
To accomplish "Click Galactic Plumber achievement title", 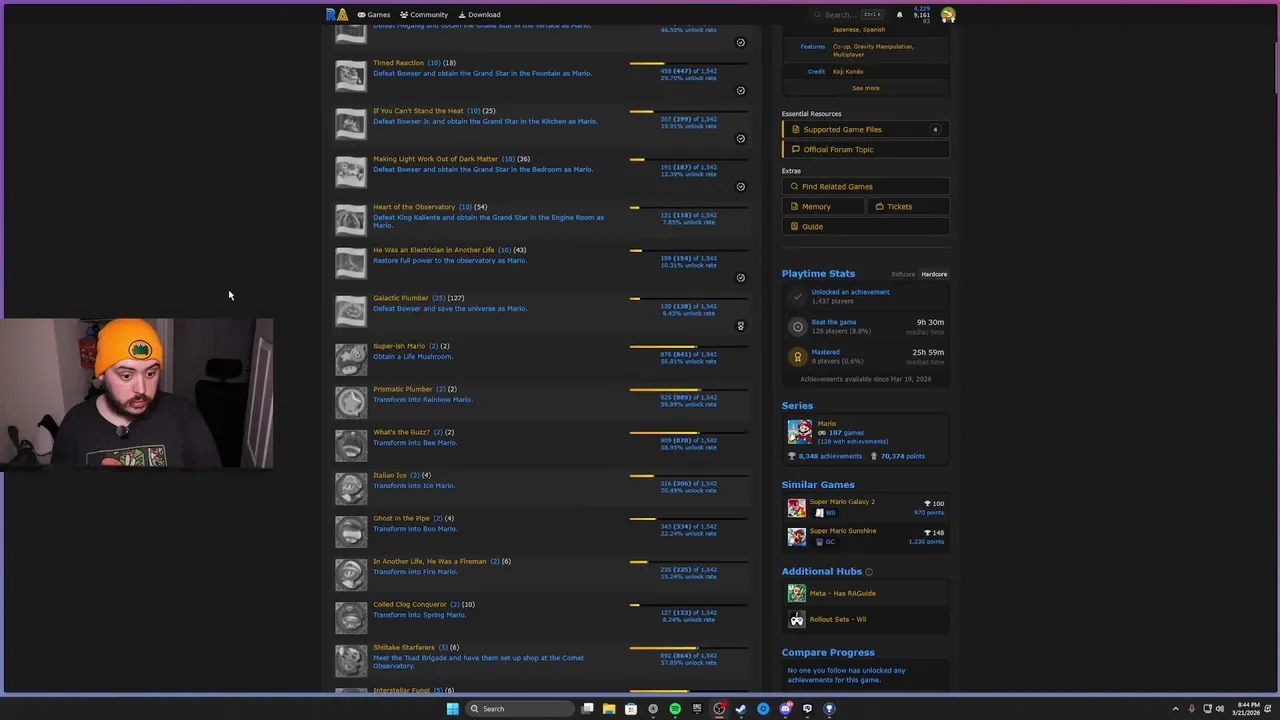I will pos(400,298).
